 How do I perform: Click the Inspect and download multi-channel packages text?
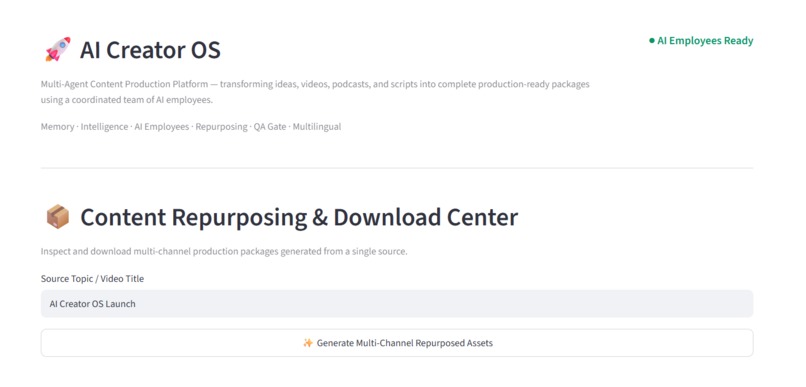[x=224, y=252]
